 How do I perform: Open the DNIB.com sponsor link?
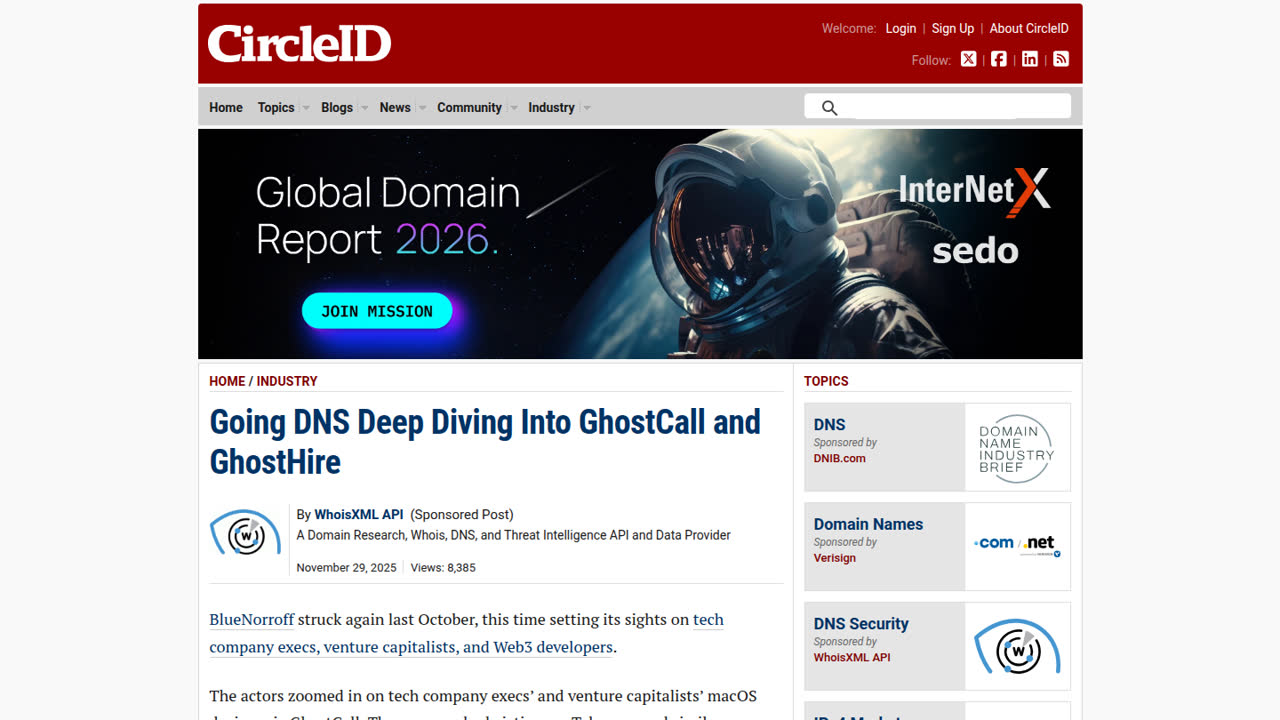840,458
